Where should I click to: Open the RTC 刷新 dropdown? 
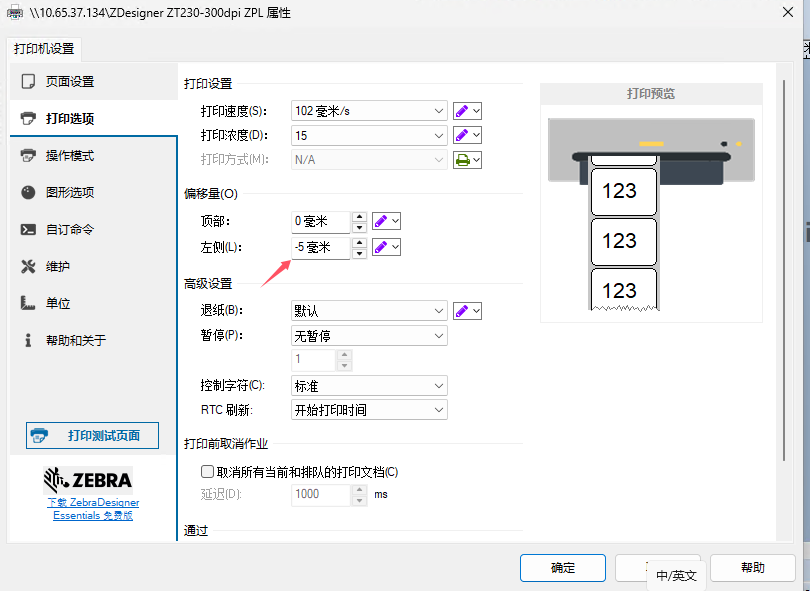369,410
